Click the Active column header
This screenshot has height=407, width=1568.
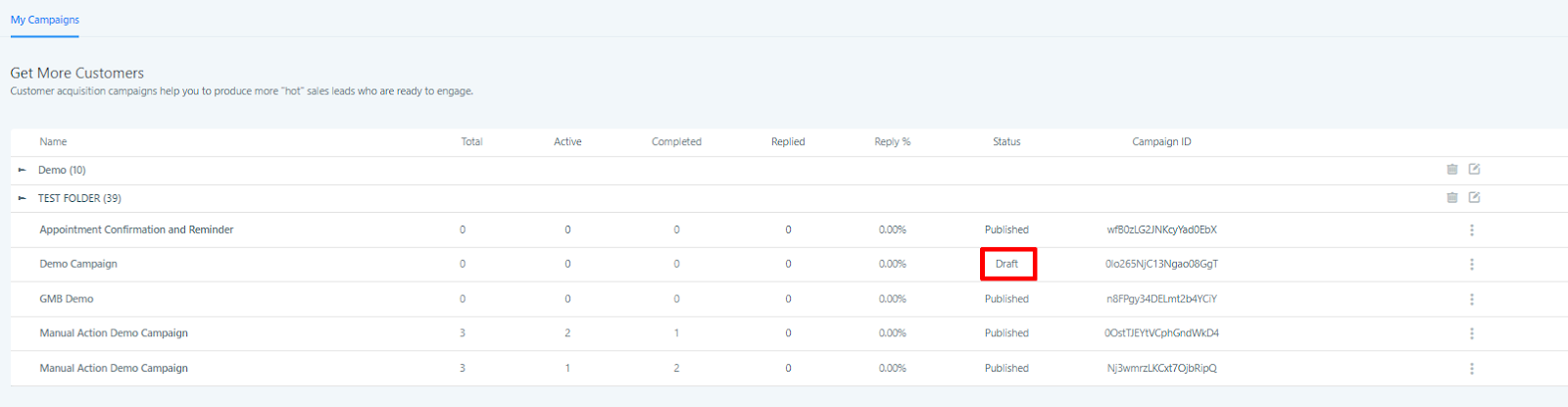pyautogui.click(x=567, y=142)
